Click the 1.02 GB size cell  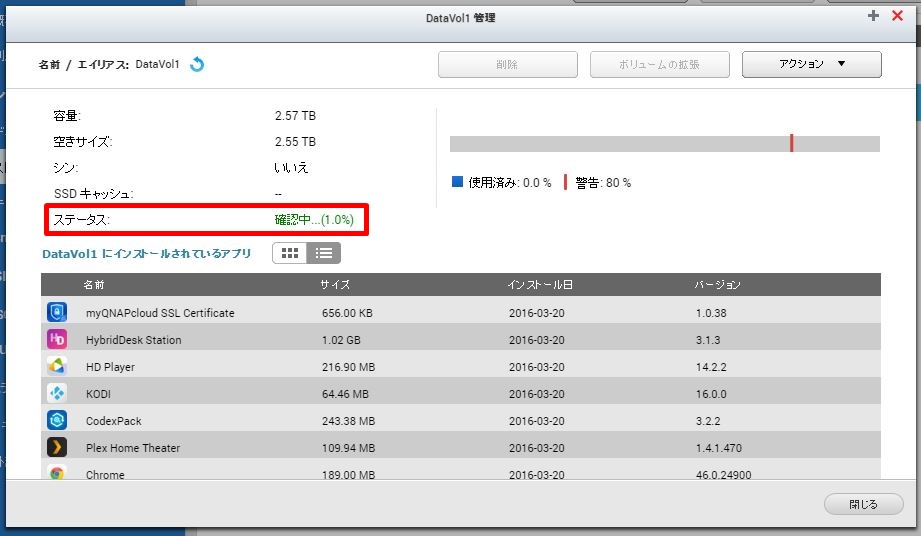coord(341,340)
